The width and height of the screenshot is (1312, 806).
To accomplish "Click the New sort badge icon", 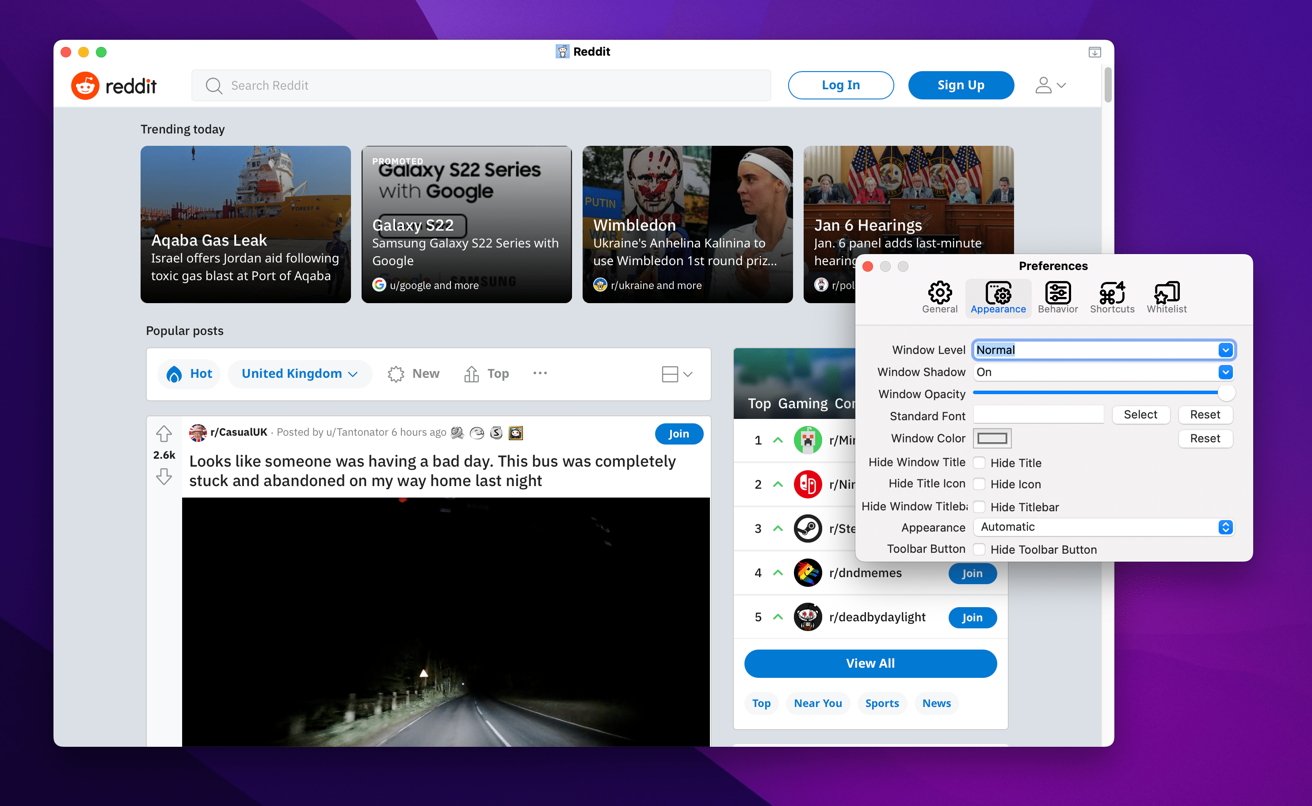I will 396,374.
